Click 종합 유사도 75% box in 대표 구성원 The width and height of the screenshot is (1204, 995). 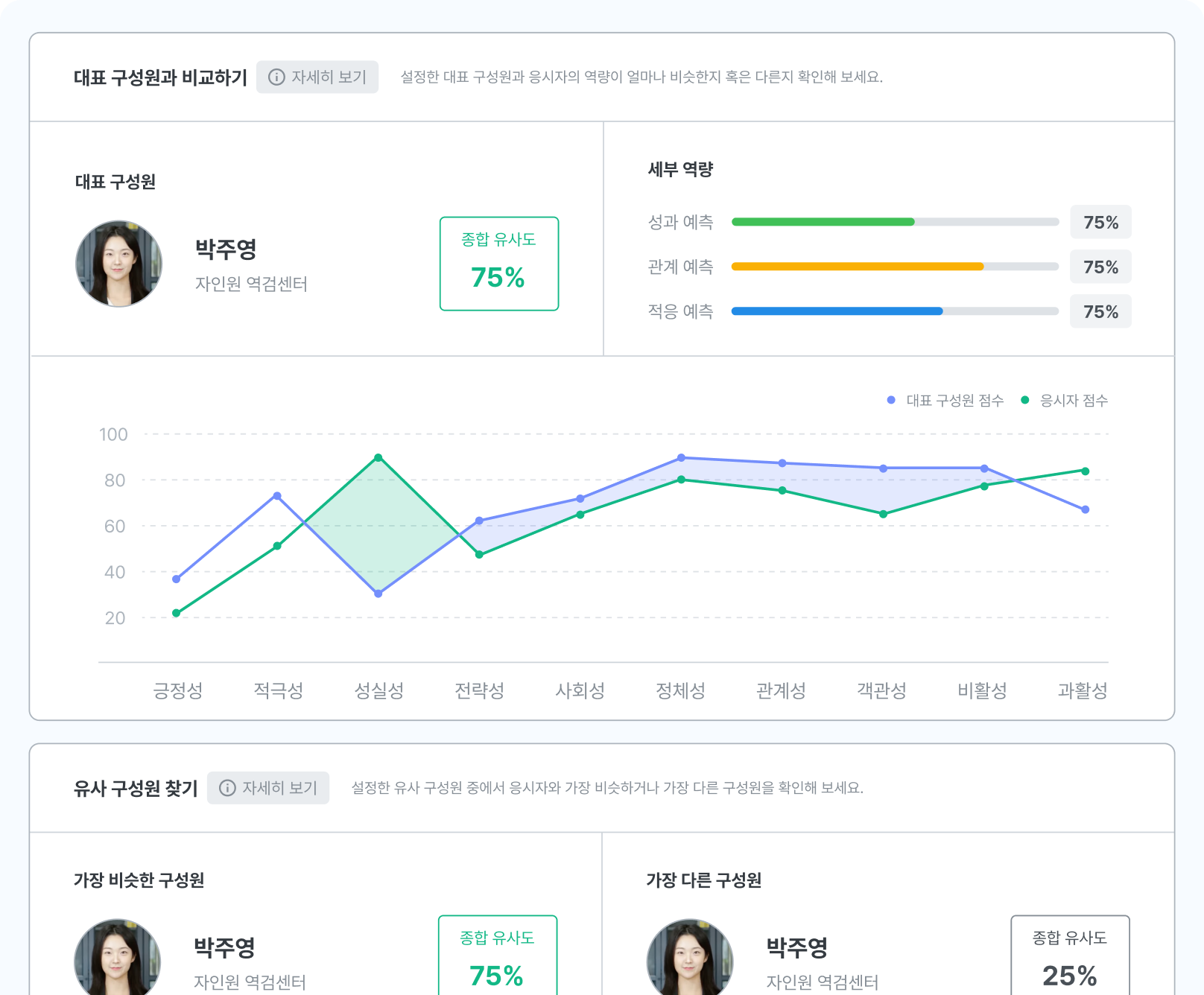tap(499, 264)
